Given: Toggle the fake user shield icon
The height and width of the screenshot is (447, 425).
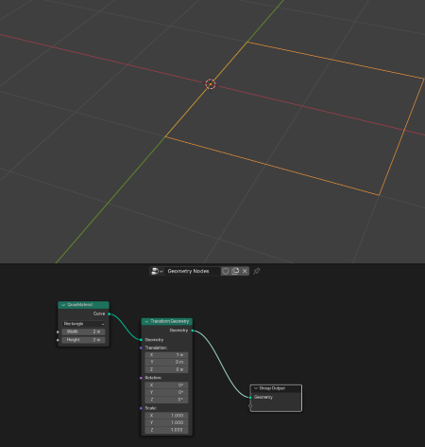Looking at the screenshot, I should click(x=226, y=271).
